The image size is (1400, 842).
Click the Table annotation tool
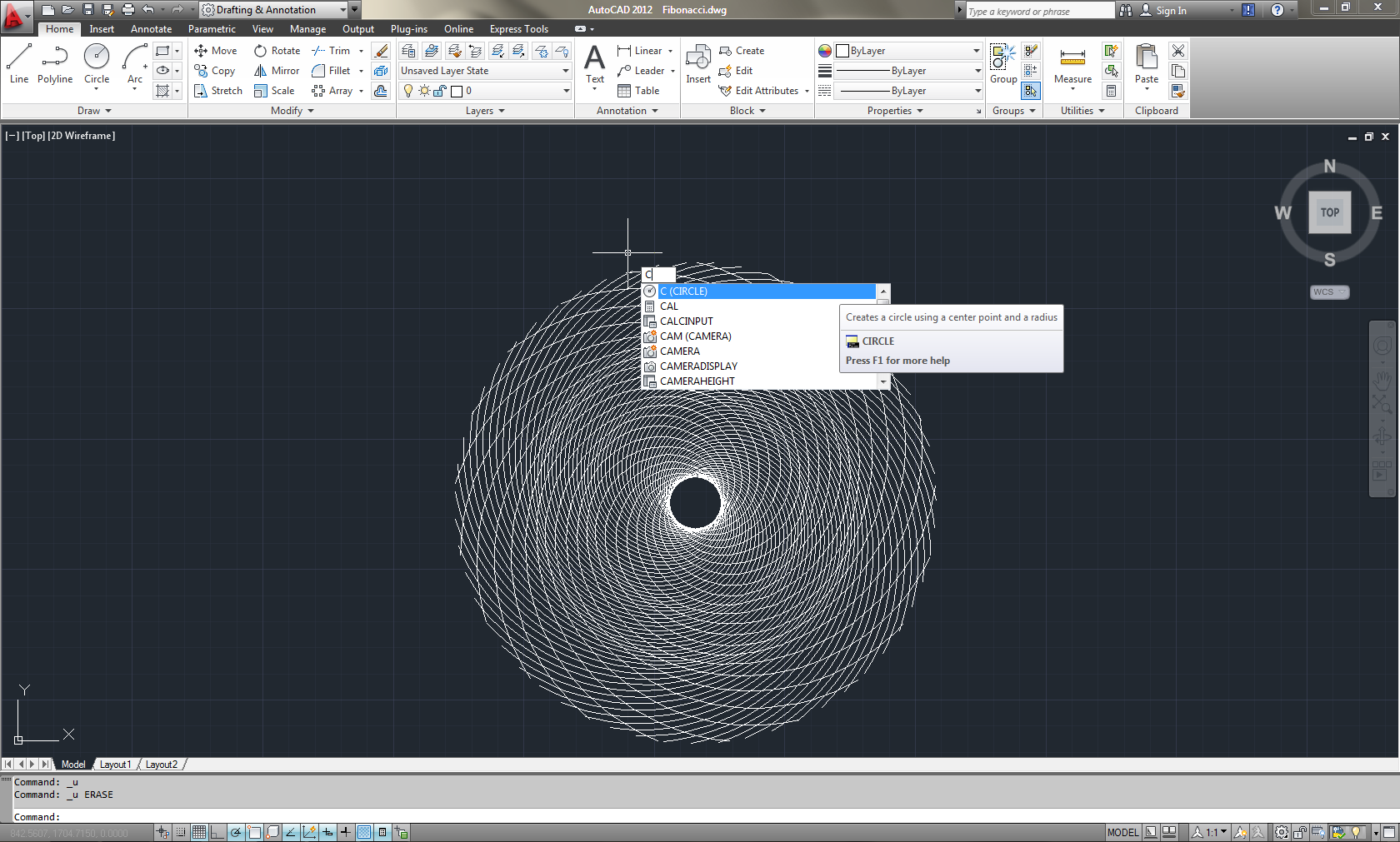pyautogui.click(x=638, y=91)
